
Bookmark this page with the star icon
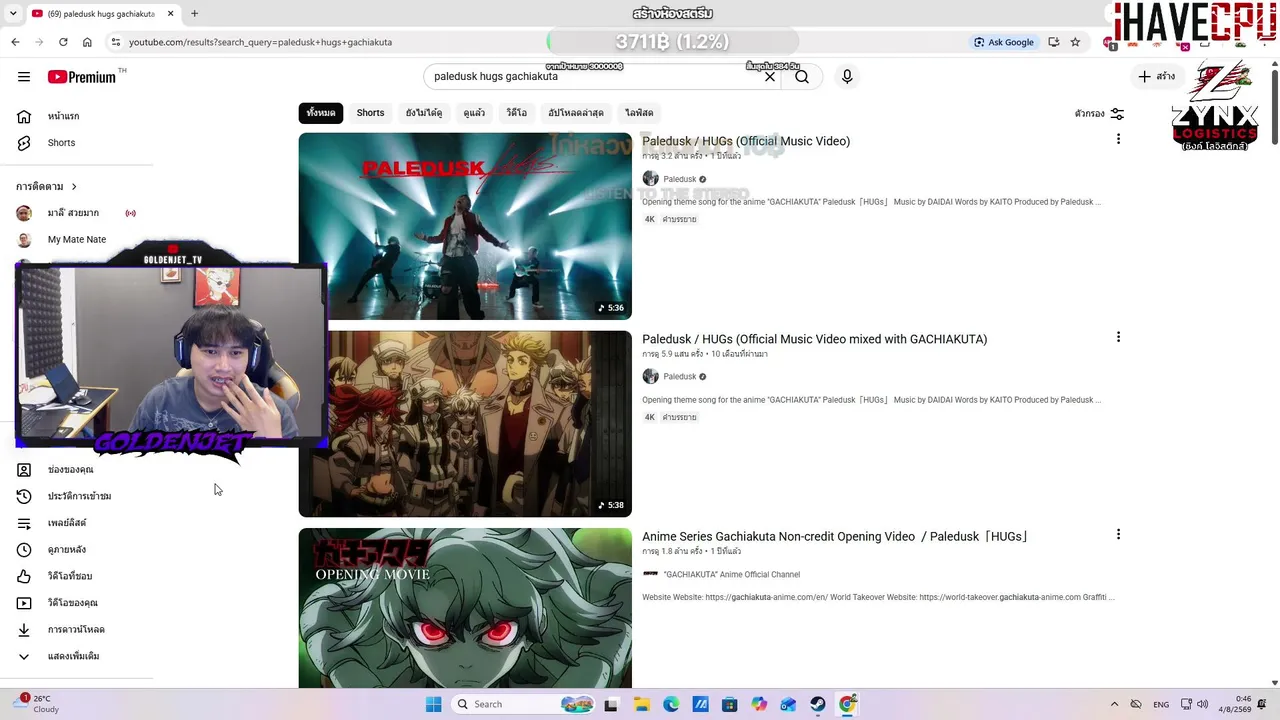(x=1075, y=42)
